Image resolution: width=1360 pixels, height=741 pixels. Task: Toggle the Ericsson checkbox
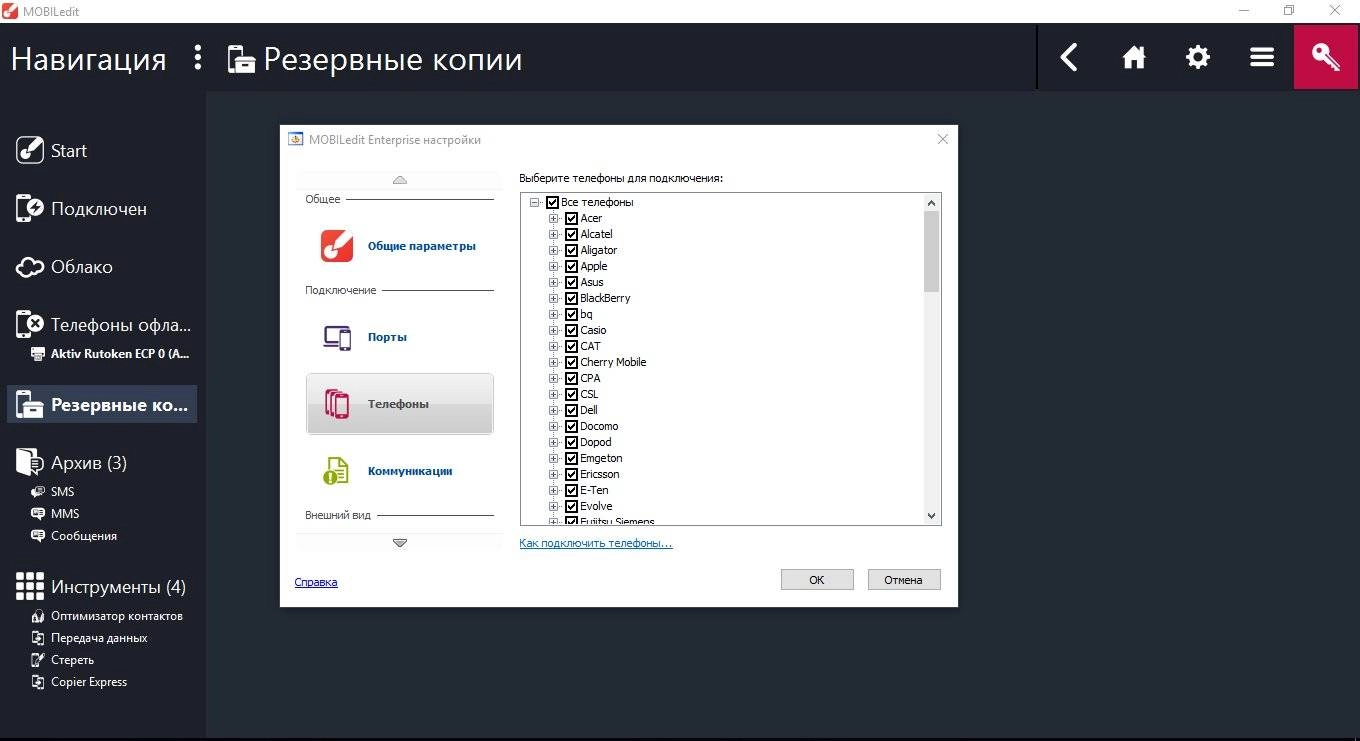pyautogui.click(x=572, y=474)
